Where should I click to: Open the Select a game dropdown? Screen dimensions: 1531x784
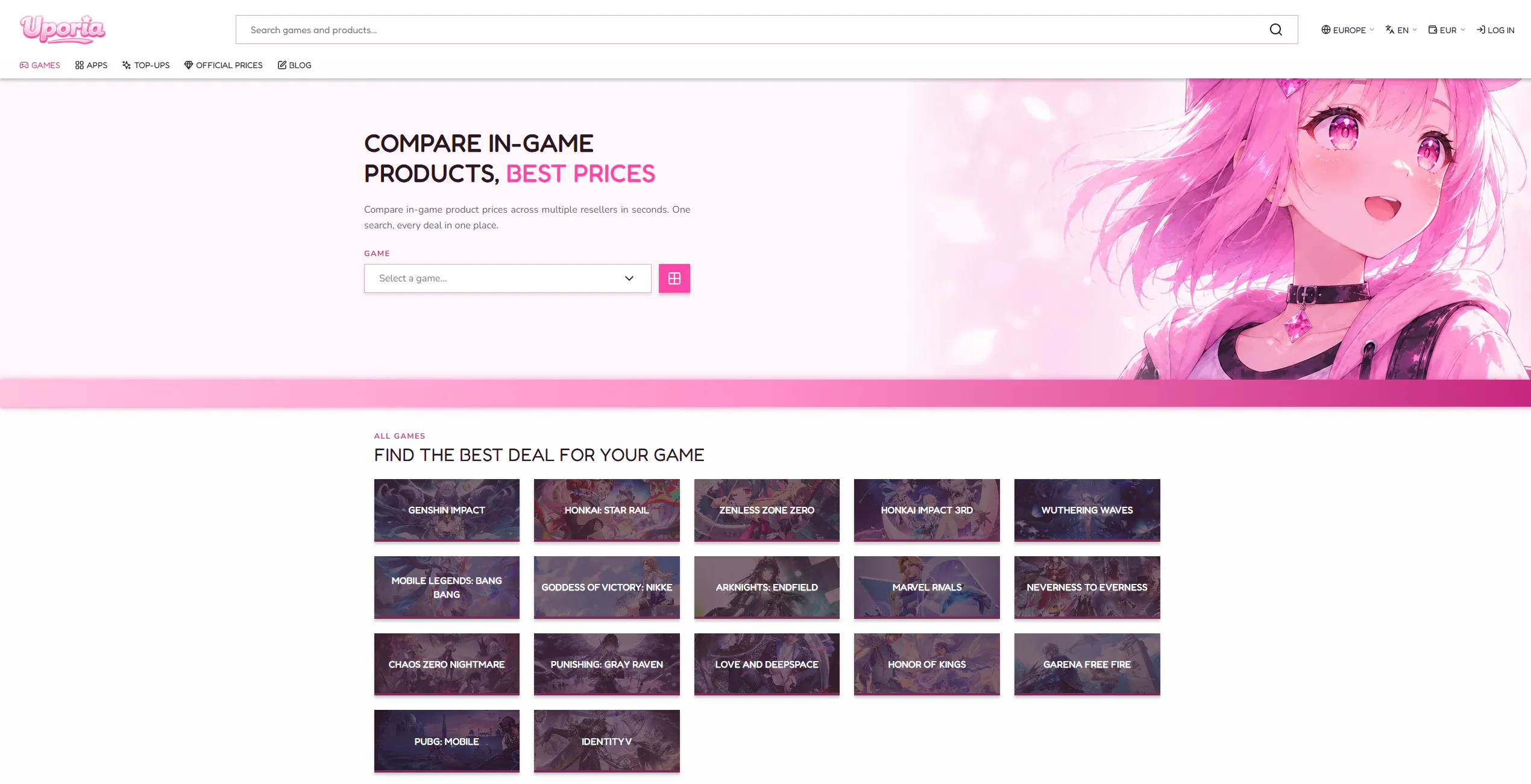click(508, 278)
